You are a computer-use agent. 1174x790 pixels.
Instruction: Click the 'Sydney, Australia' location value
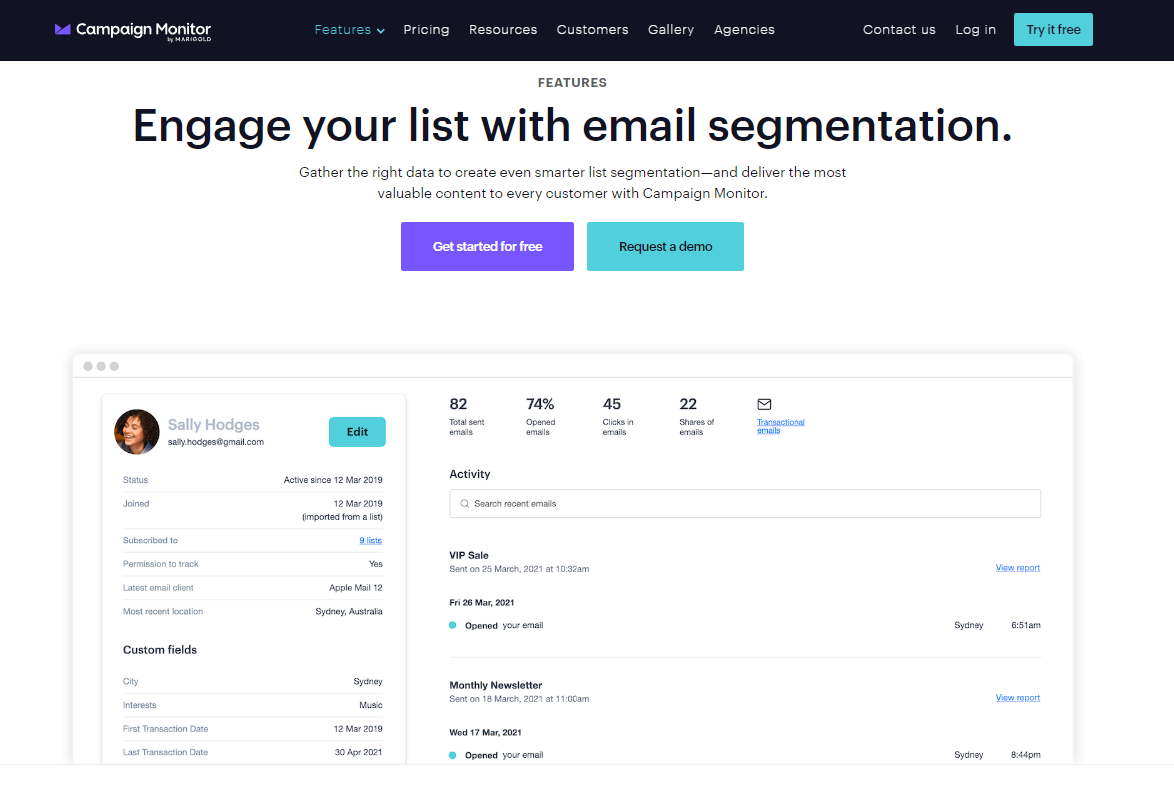pos(349,612)
